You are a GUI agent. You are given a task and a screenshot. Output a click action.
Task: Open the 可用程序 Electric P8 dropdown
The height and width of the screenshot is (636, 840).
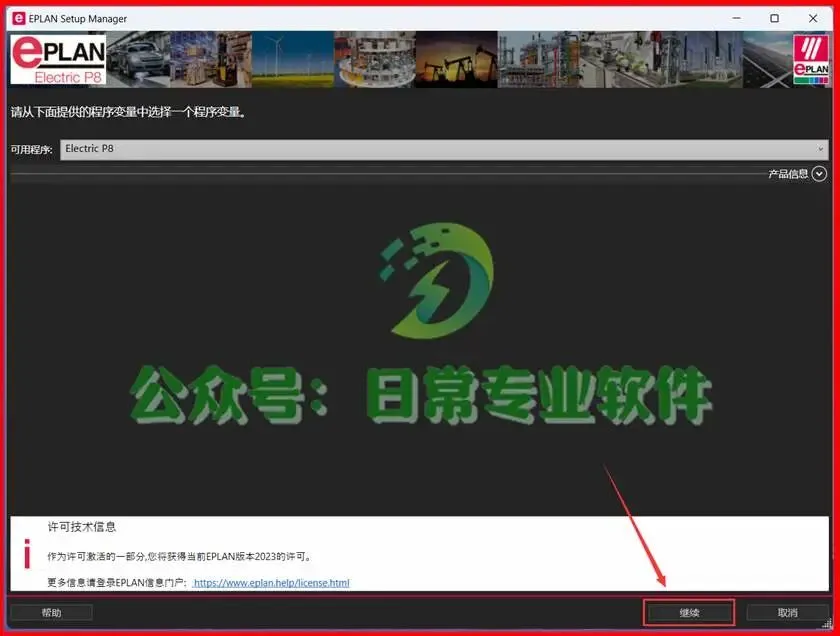(444, 149)
